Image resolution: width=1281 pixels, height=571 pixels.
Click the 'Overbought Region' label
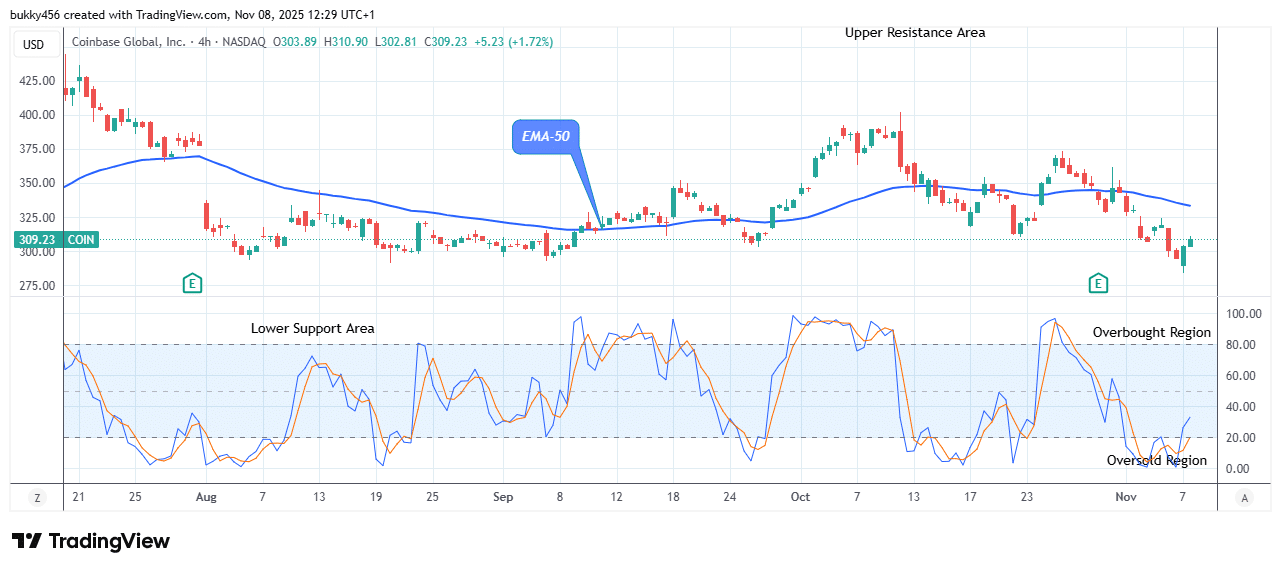pos(1152,332)
